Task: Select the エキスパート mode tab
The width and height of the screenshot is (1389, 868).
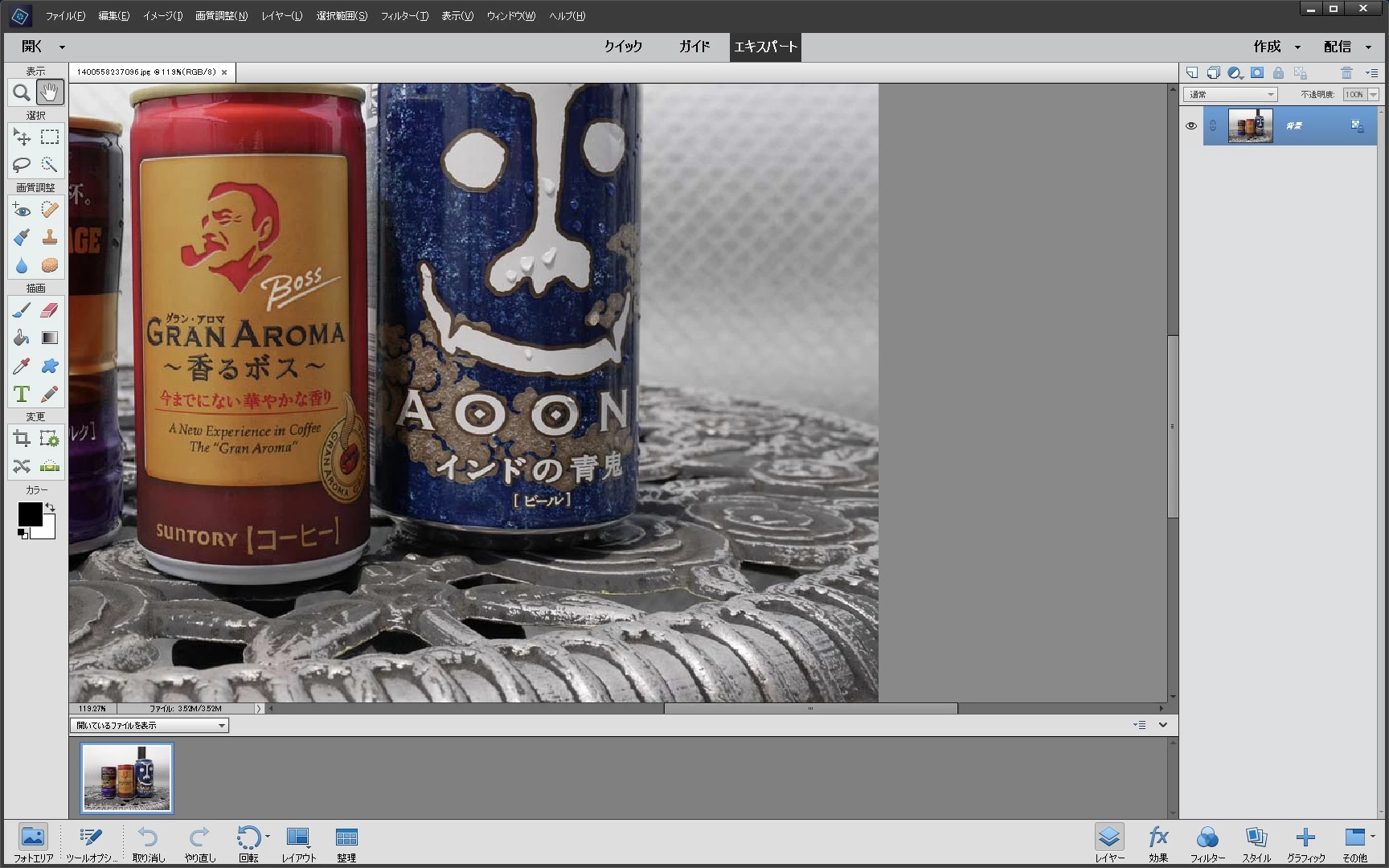Action: point(765,47)
